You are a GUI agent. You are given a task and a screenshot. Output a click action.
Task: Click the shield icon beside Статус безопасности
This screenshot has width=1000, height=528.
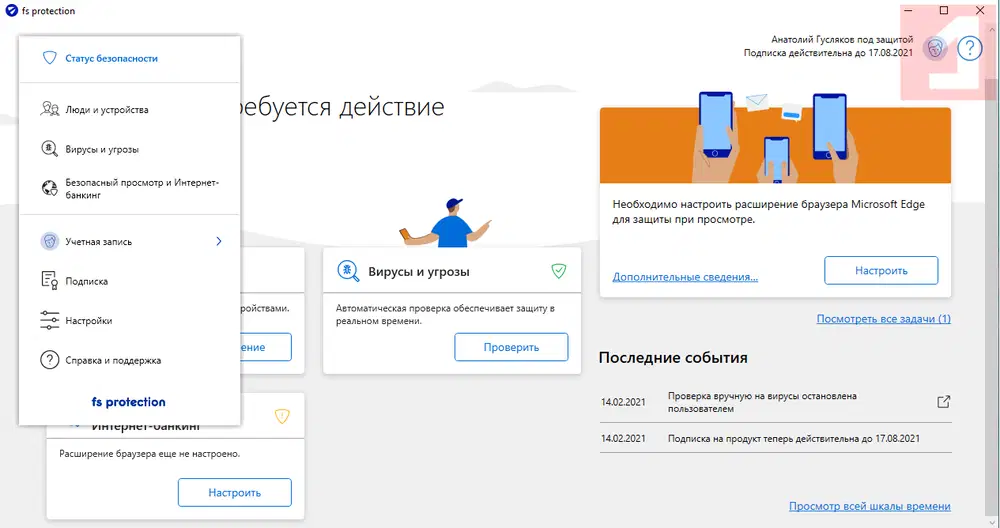point(49,58)
